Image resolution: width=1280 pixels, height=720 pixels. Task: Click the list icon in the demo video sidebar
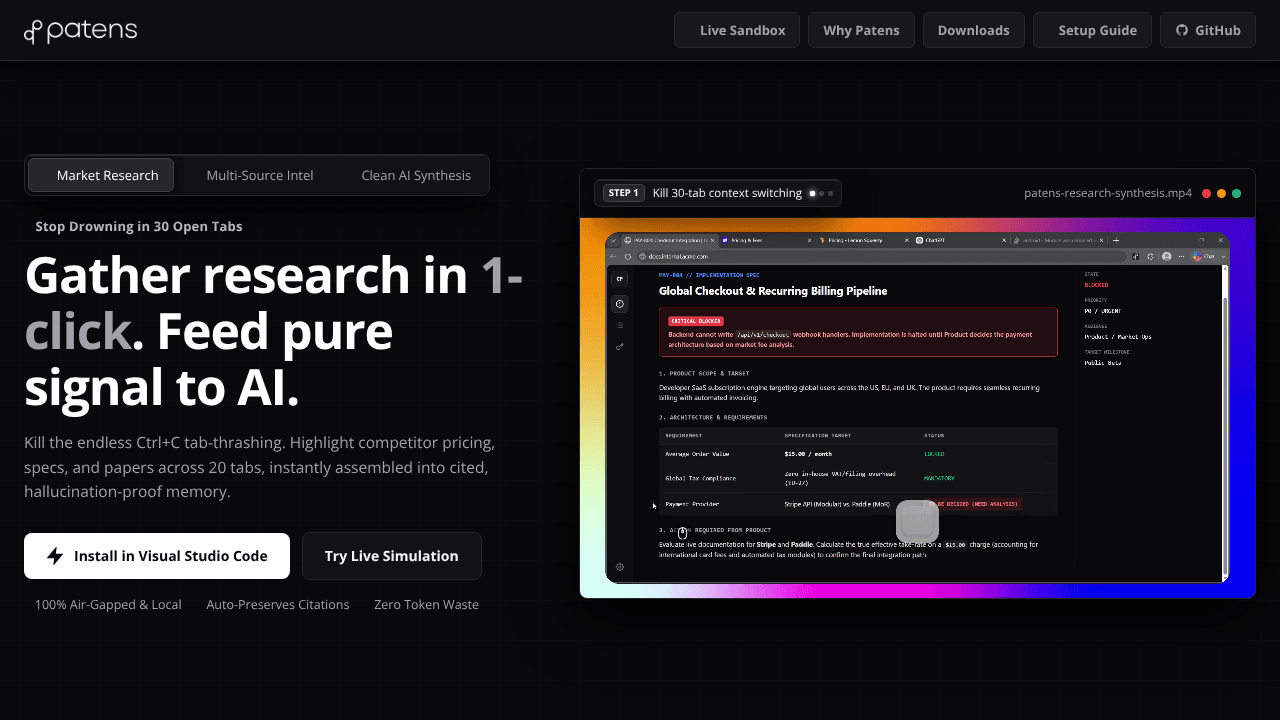[620, 325]
